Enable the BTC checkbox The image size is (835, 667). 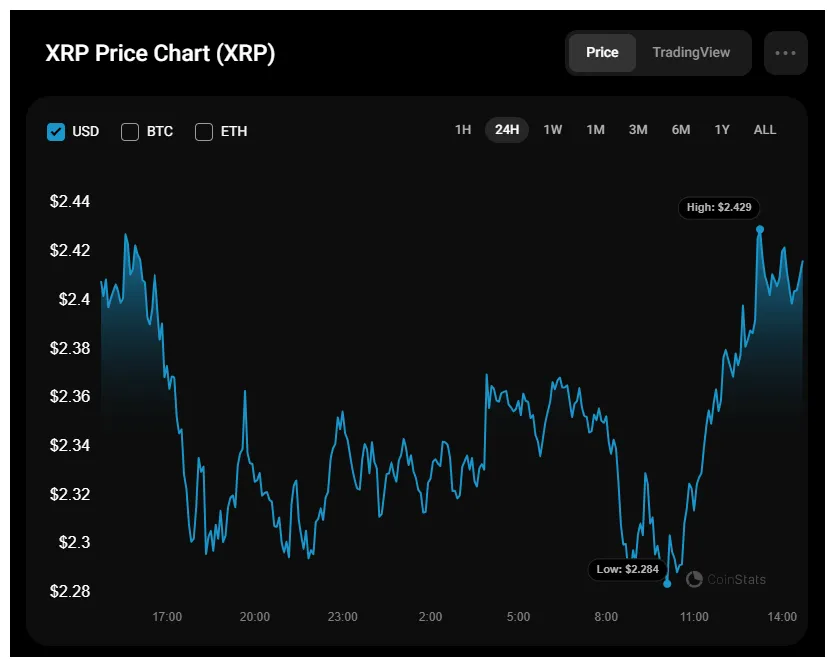tap(130, 131)
